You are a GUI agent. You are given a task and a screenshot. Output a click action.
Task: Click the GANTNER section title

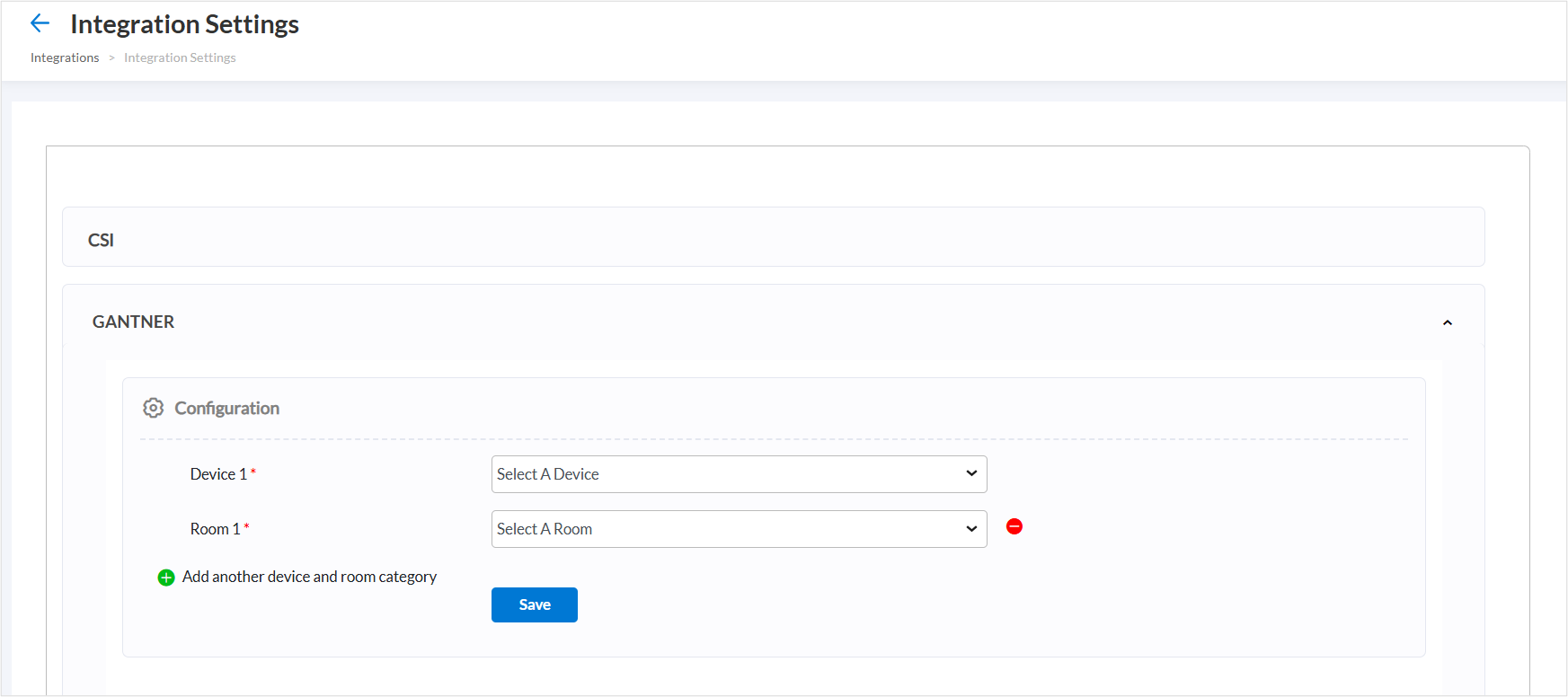pyautogui.click(x=133, y=322)
